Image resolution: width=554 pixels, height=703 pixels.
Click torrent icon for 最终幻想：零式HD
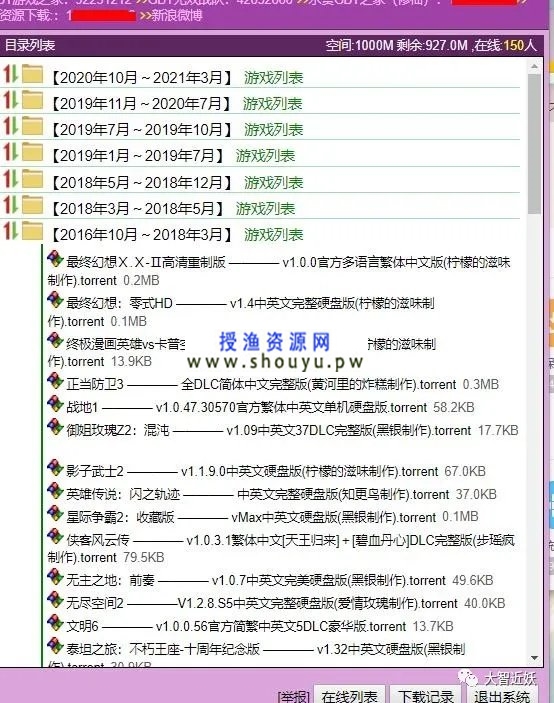tap(55, 300)
